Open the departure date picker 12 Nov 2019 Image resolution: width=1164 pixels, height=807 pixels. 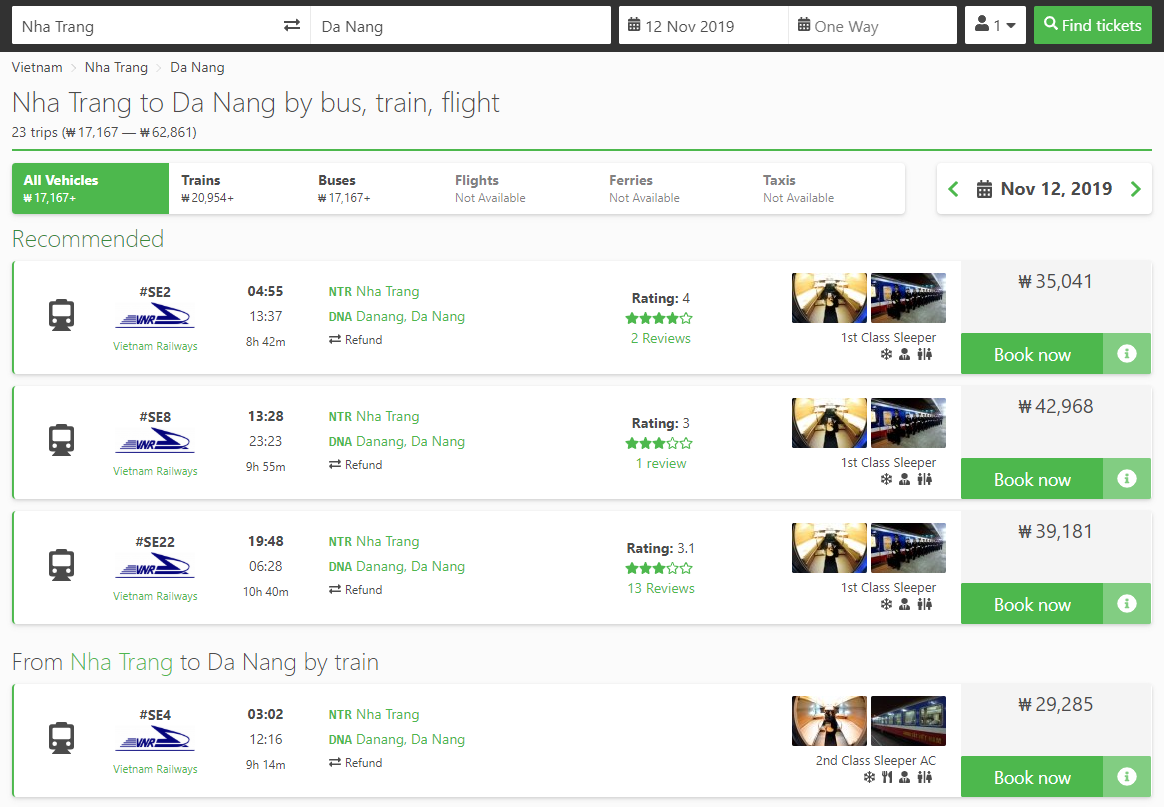[x=703, y=26]
